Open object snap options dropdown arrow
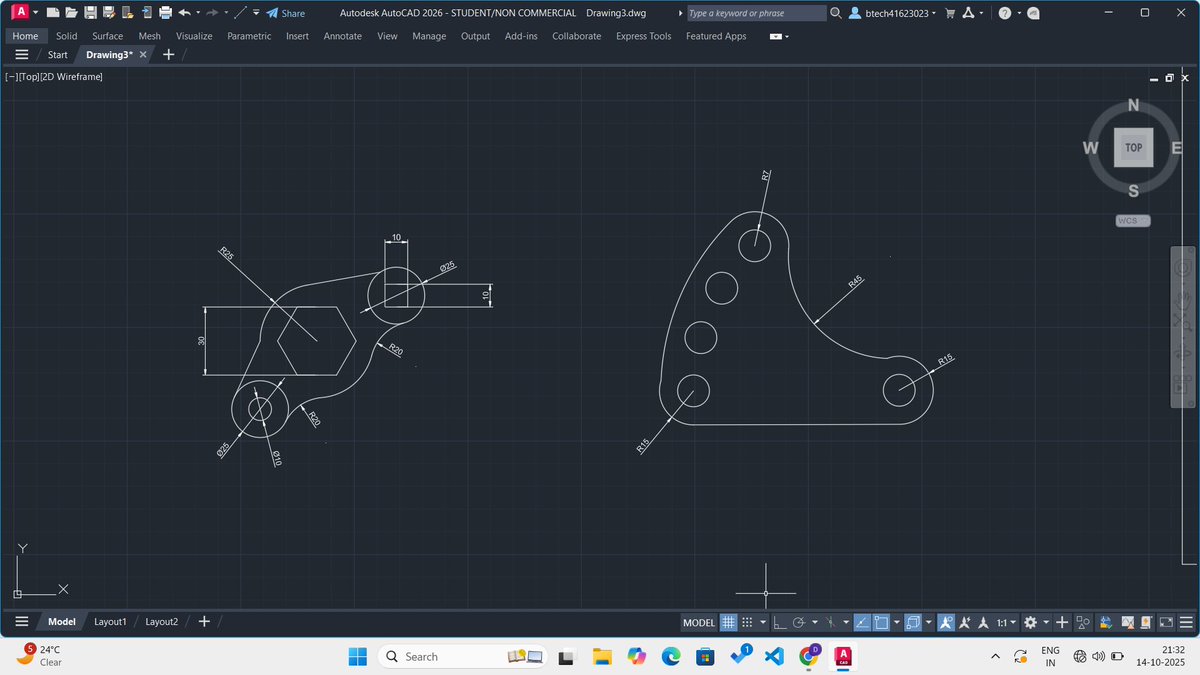Viewport: 1200px width, 675px height. [x=897, y=622]
